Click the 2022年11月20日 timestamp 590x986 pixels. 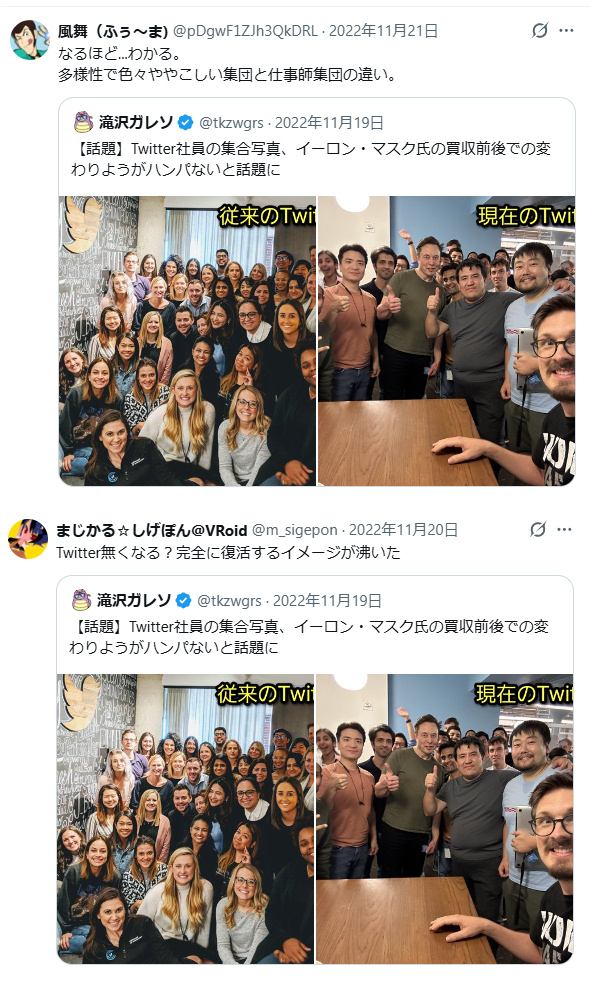tap(403, 530)
